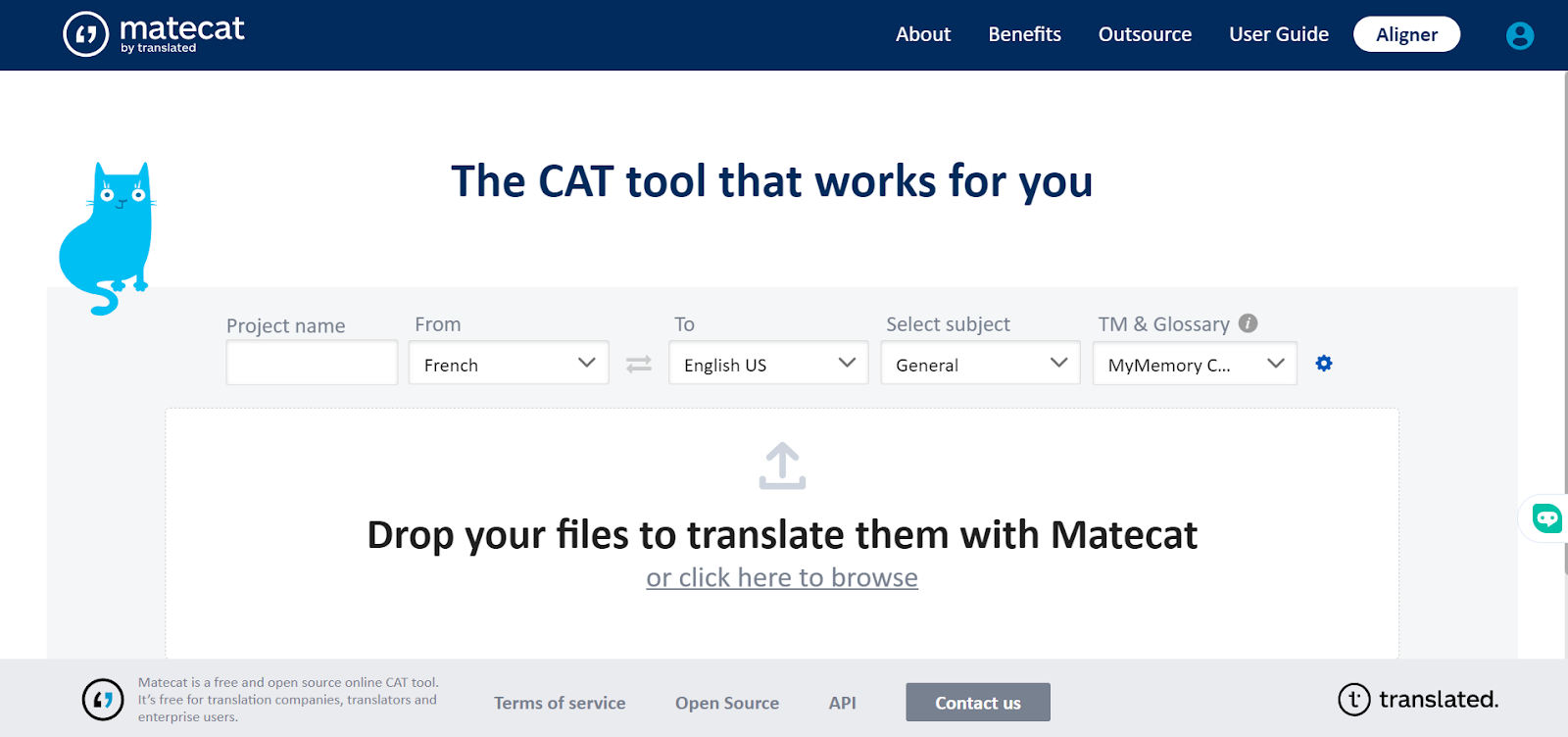This screenshot has height=737, width=1568.
Task: Open the translated. logo link in footer
Action: [x=1418, y=700]
